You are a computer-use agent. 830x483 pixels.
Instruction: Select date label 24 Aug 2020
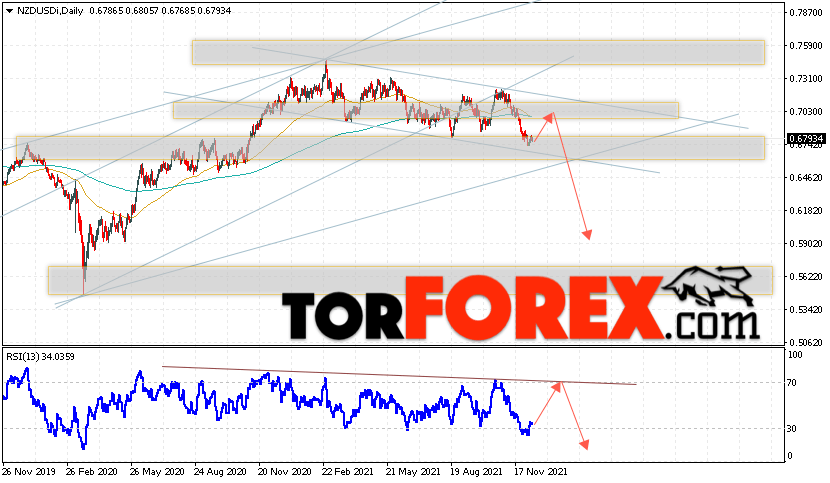tap(220, 471)
